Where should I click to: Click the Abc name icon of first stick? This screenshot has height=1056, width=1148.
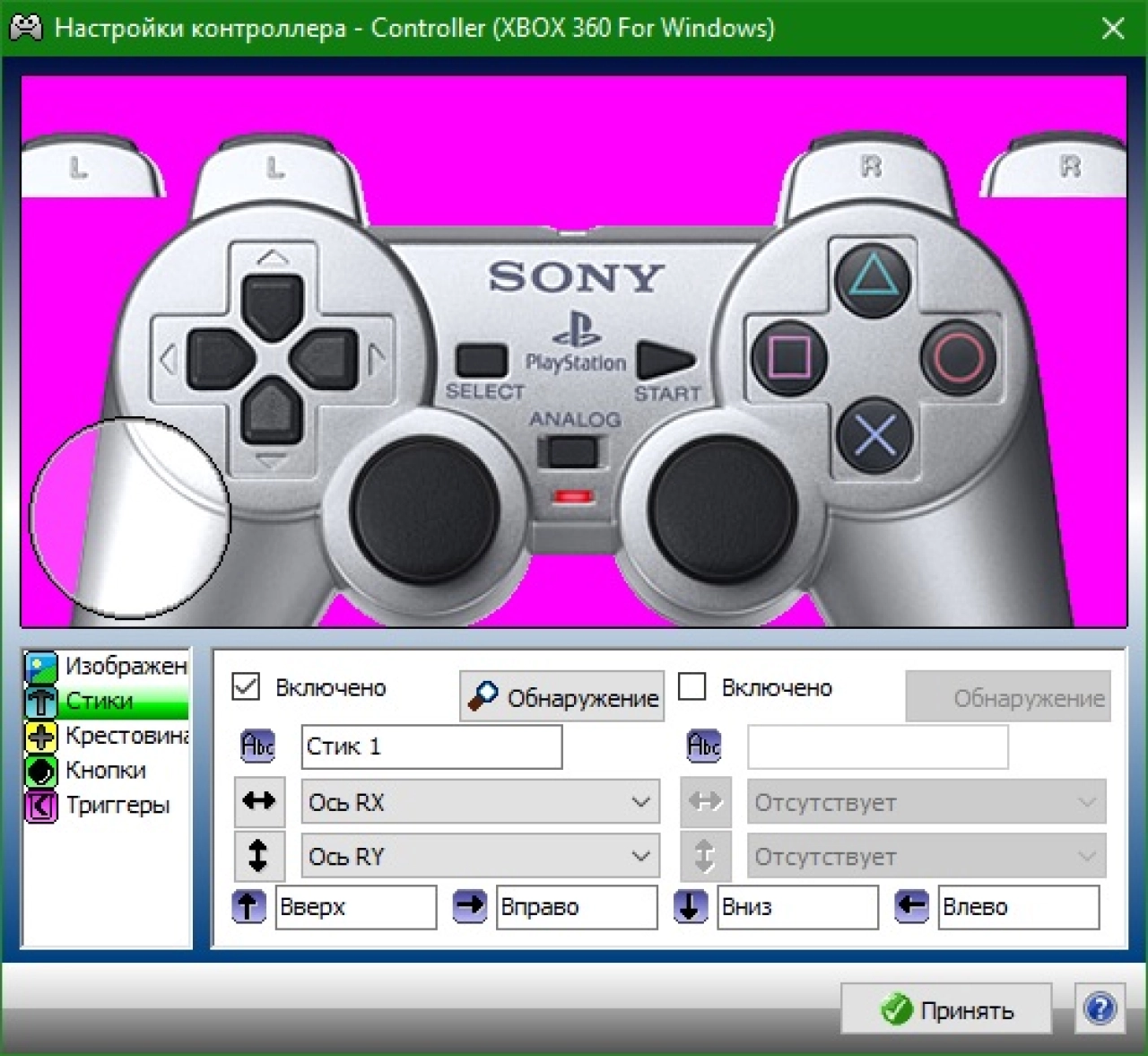pos(258,746)
